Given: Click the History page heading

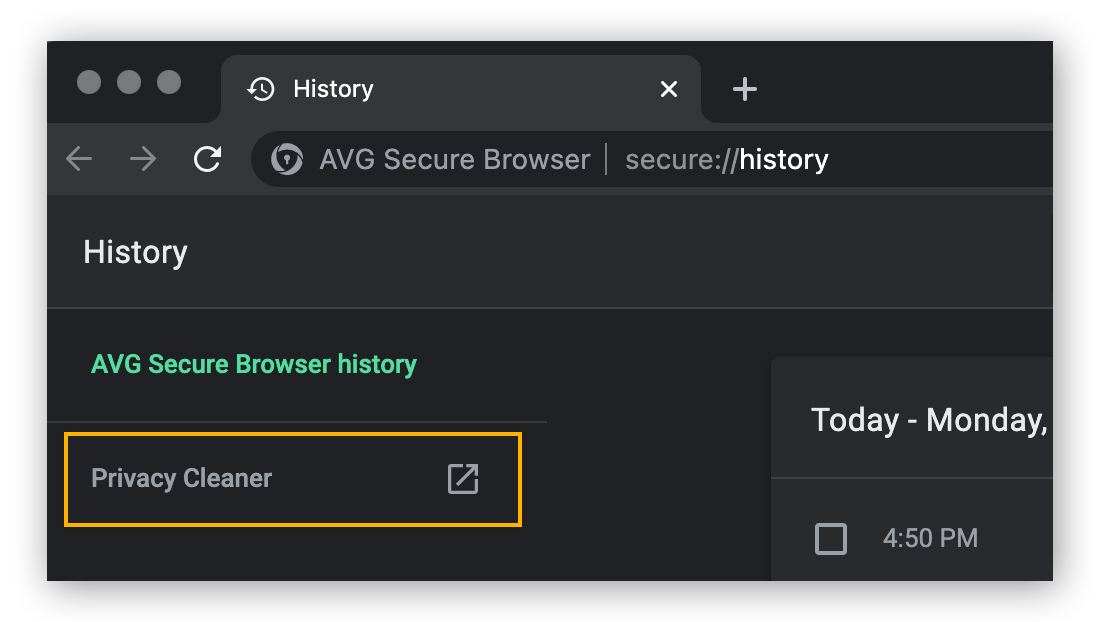Looking at the screenshot, I should coord(135,252).
